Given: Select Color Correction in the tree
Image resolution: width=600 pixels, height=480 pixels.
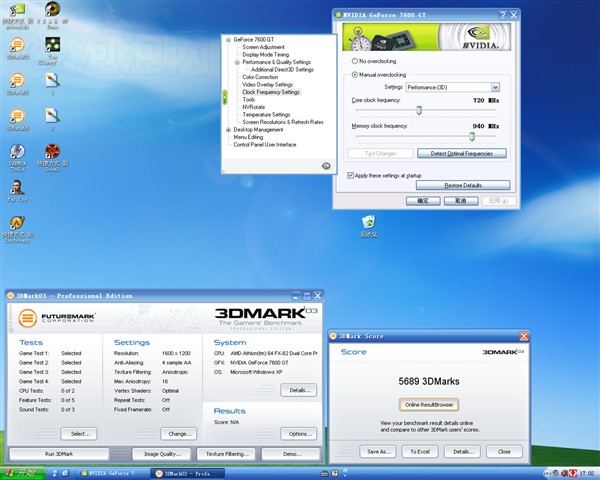Looking at the screenshot, I should pyautogui.click(x=260, y=77).
